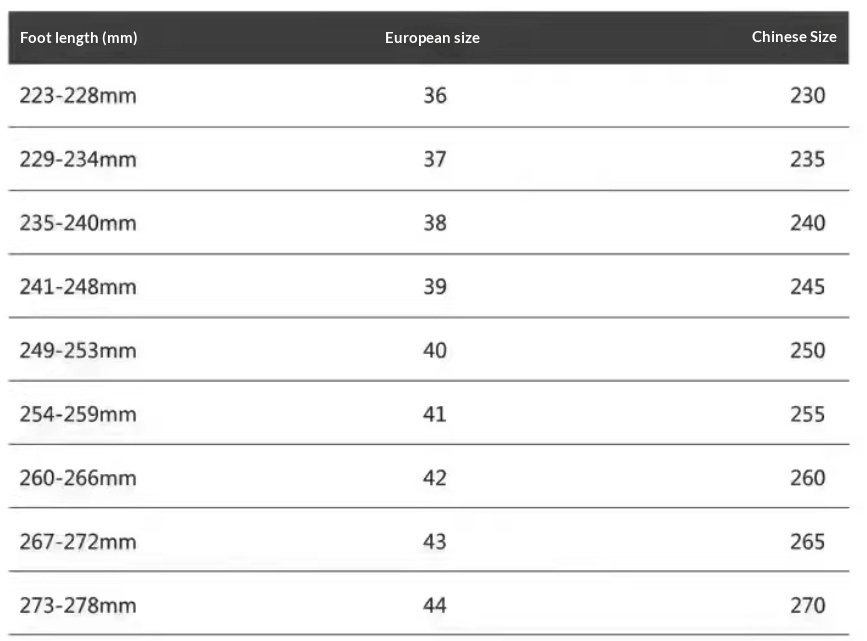This screenshot has width=867, height=641.
Task: Click European size 37 cell
Action: (435, 159)
